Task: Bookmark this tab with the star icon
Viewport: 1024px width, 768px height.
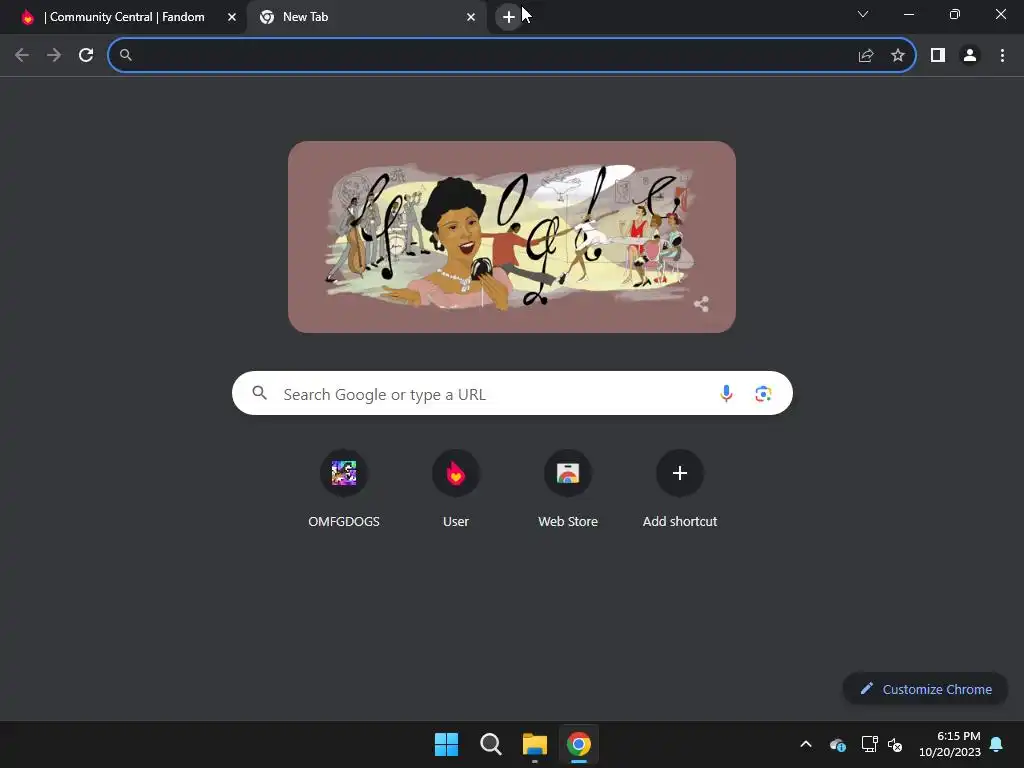Action: (898, 56)
